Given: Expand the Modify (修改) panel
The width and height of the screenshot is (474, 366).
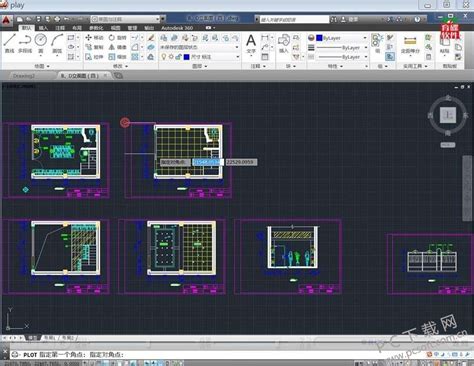Looking at the screenshot, I should coord(120,66).
